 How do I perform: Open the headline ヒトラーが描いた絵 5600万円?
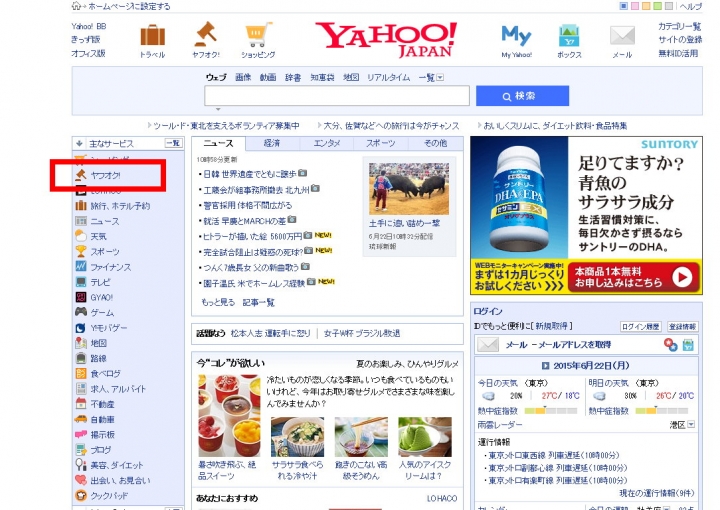253,236
